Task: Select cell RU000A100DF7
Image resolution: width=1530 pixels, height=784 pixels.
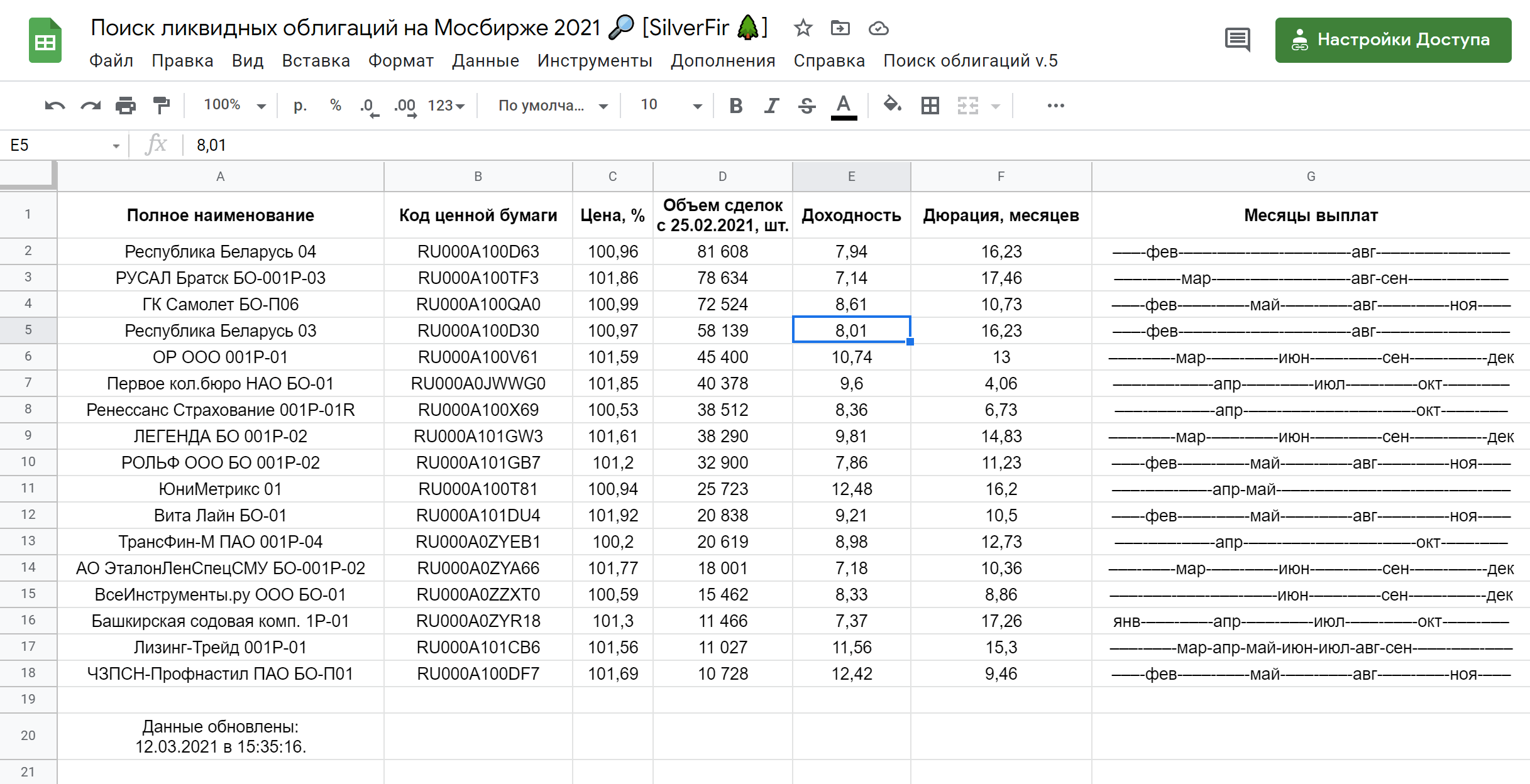Action: tap(478, 673)
